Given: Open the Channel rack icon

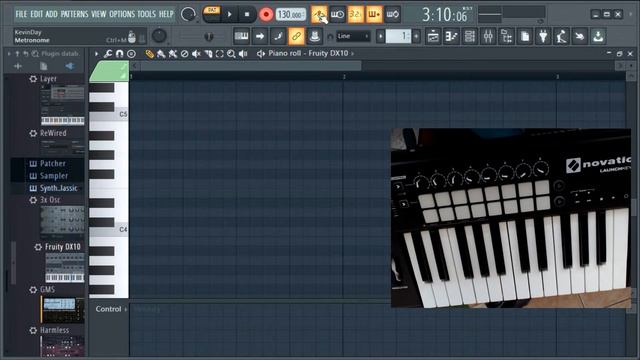Looking at the screenshot, I should [469, 36].
